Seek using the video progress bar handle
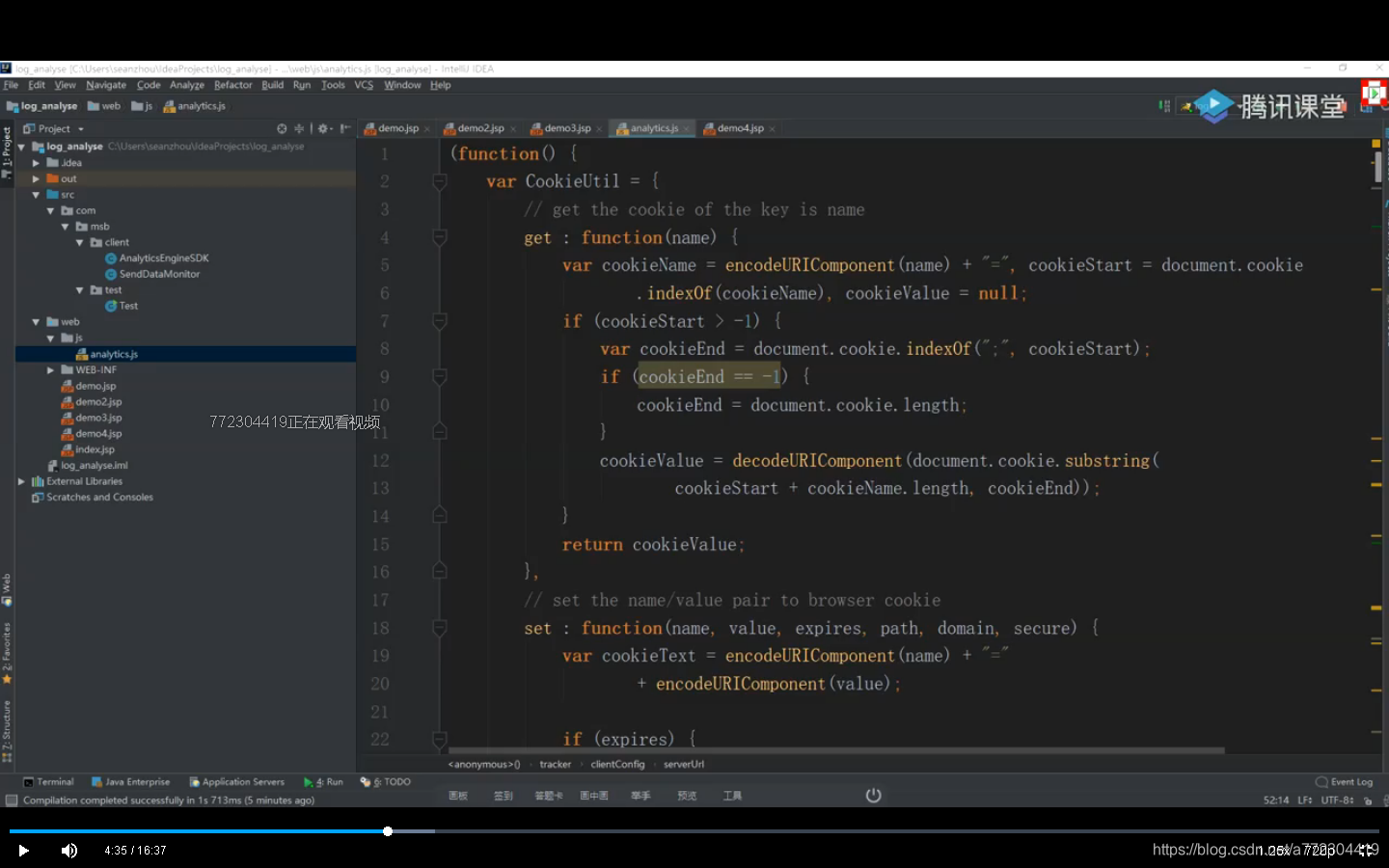The width and height of the screenshot is (1389, 868). (x=388, y=831)
